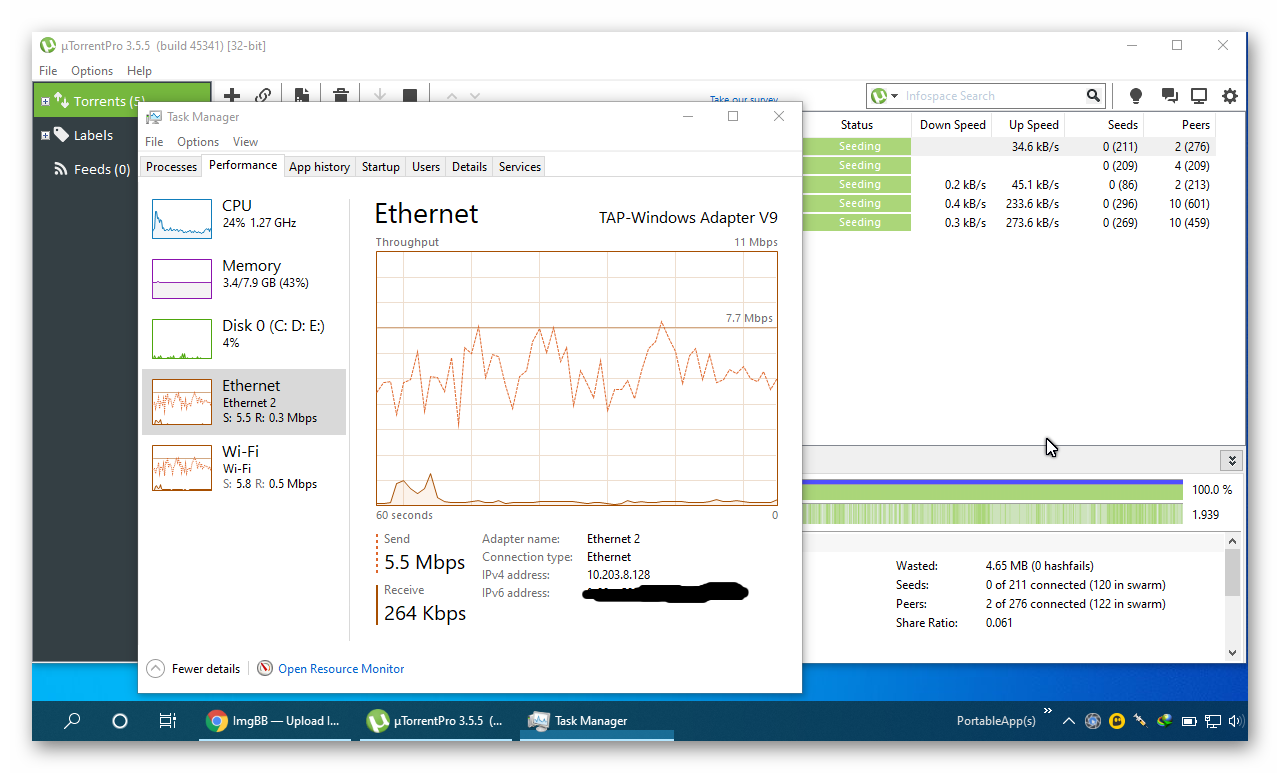Image resolution: width=1280 pixels, height=773 pixels.
Task: Click the torrent availability bar showing 1.939
Action: click(992, 514)
